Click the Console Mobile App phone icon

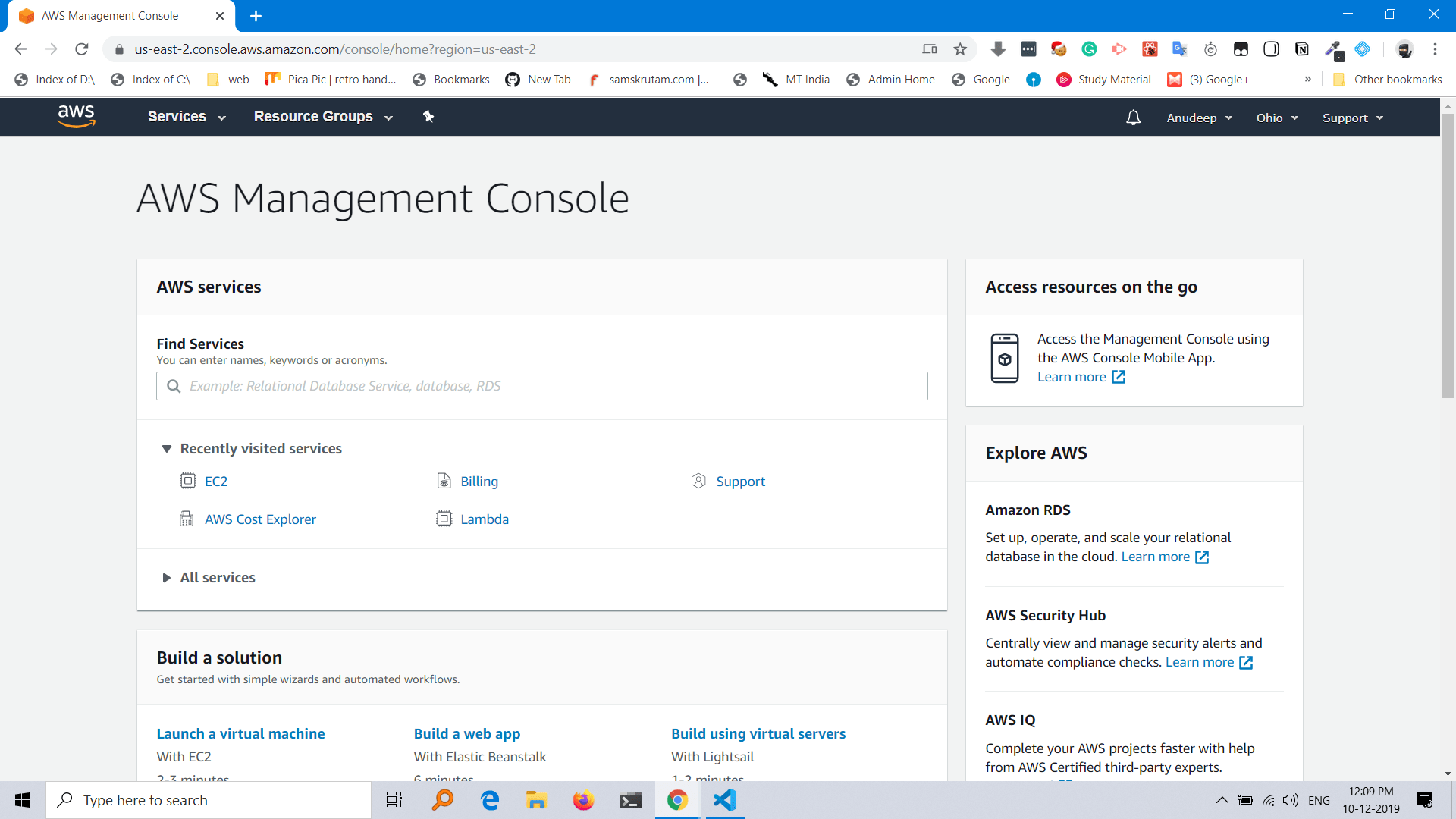click(x=1005, y=358)
